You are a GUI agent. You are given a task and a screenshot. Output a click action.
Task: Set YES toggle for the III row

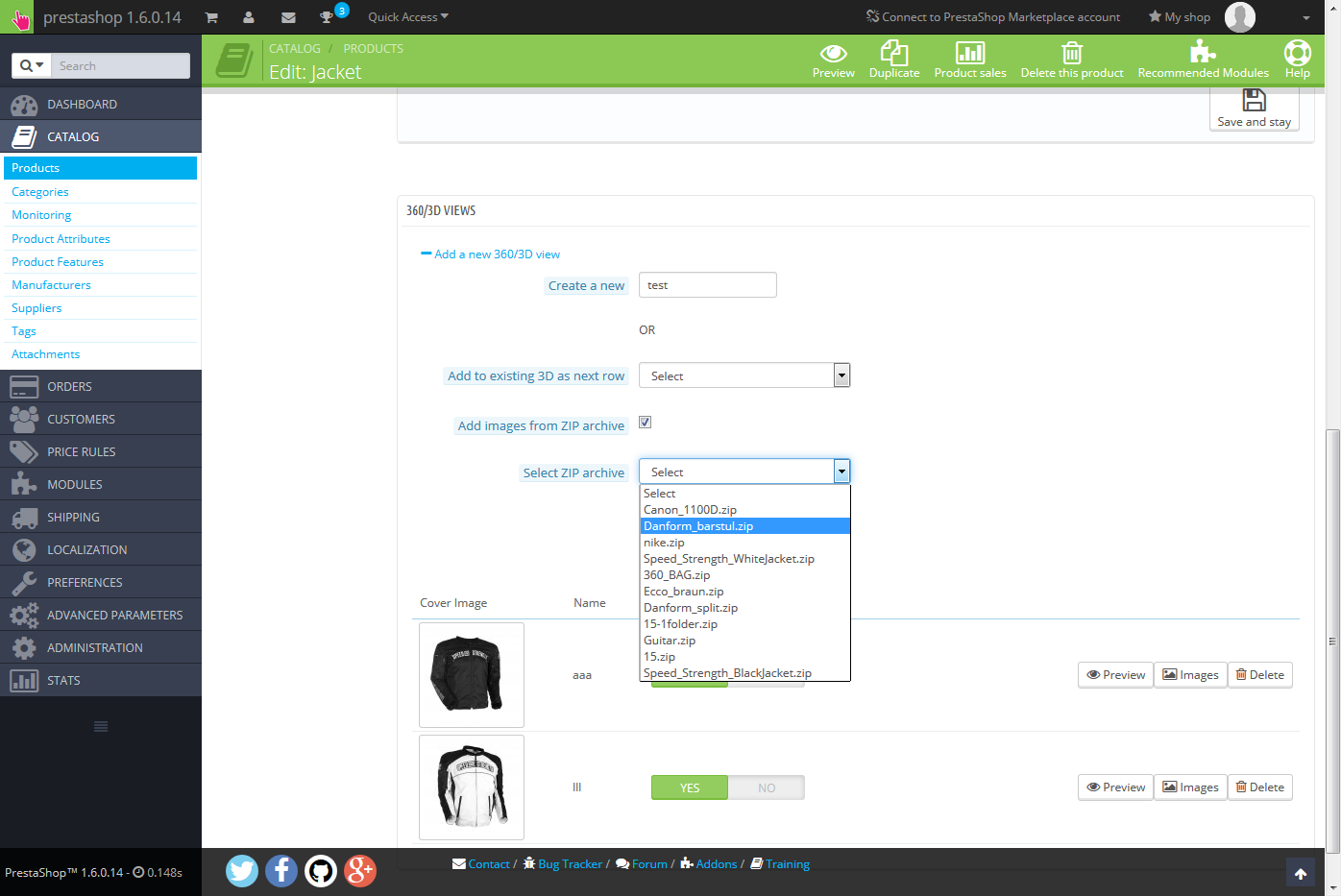click(690, 787)
